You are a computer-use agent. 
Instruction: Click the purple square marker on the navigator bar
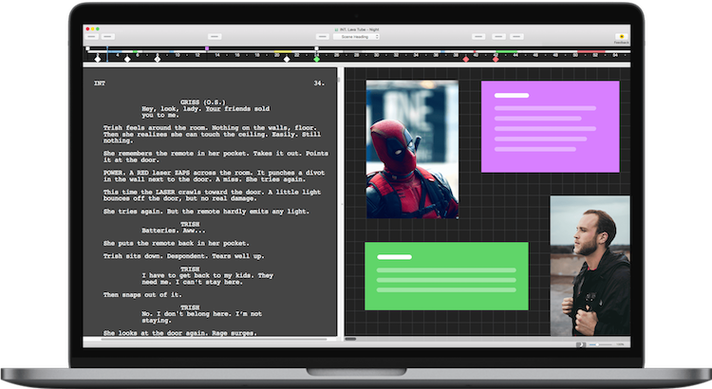pos(207,48)
